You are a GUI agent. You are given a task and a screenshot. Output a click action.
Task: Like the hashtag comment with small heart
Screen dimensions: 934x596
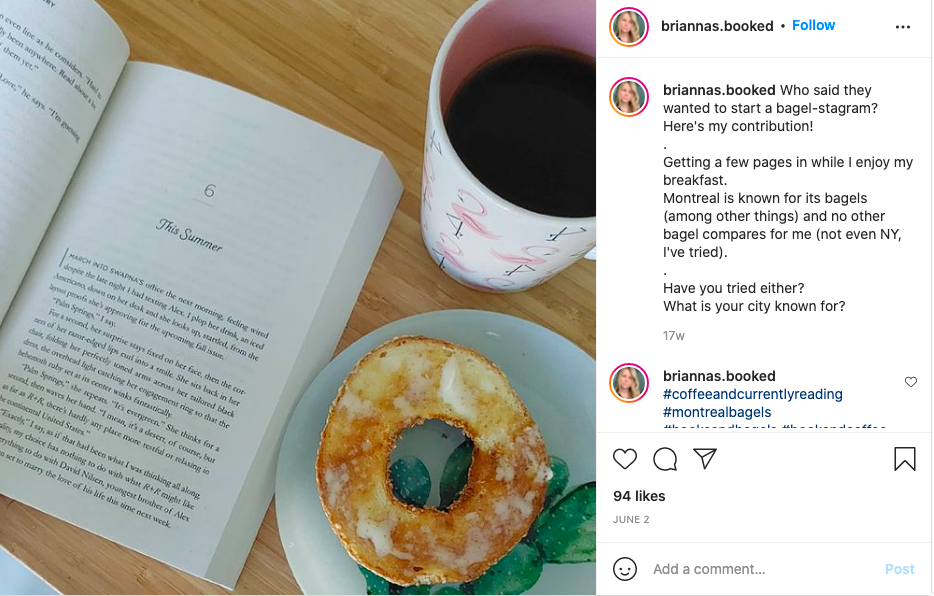click(x=911, y=382)
